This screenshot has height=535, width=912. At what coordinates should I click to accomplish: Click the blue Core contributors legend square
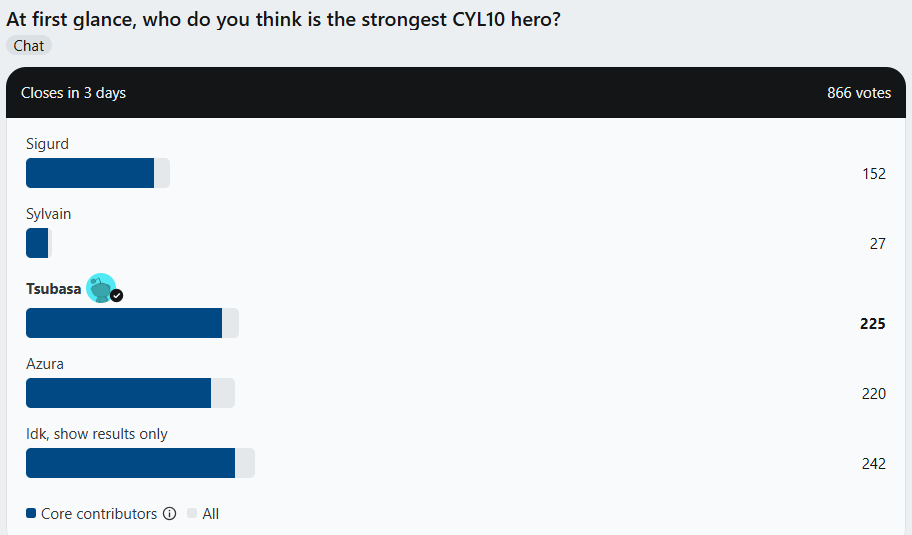click(x=31, y=513)
